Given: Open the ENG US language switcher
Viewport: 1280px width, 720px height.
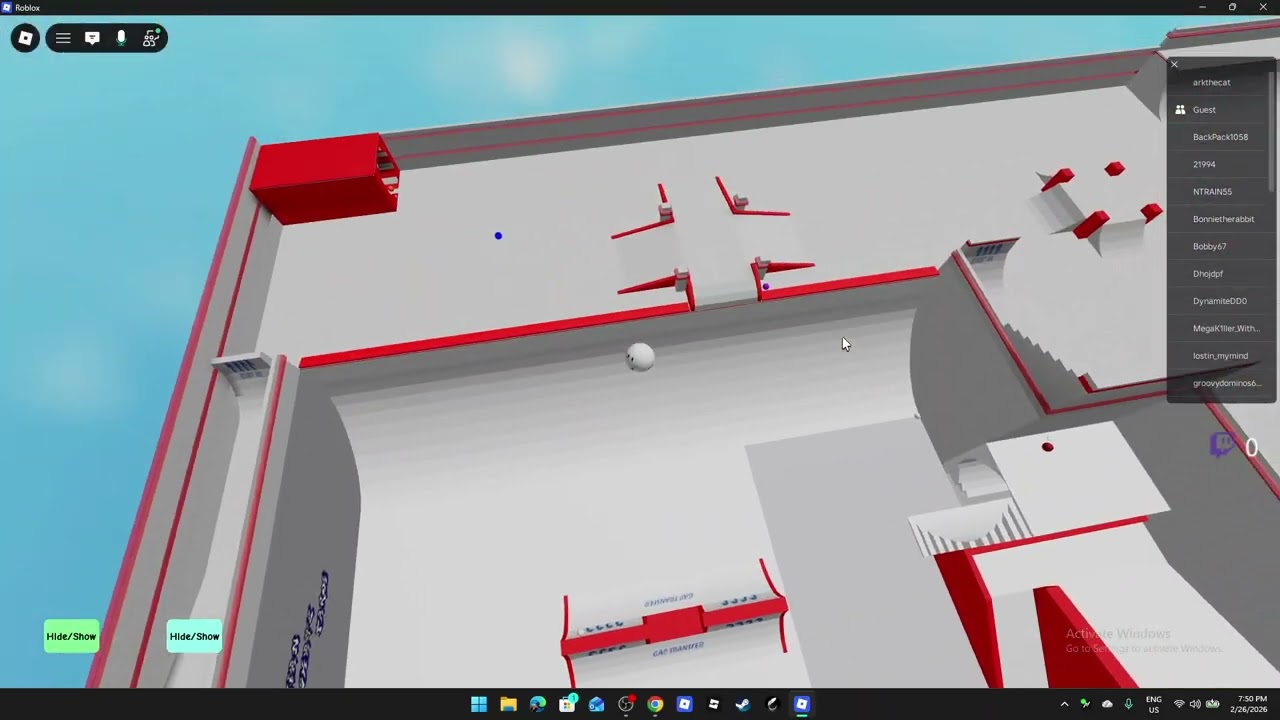Looking at the screenshot, I should pos(1153,704).
